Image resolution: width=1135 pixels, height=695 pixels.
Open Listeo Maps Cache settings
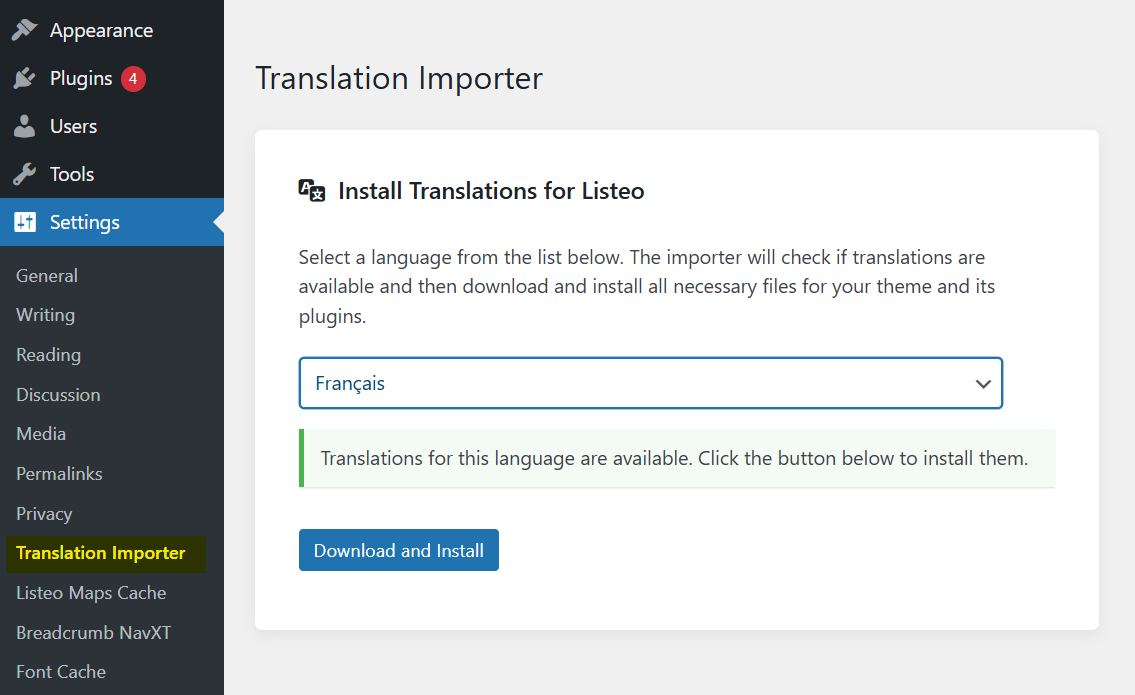(x=91, y=593)
